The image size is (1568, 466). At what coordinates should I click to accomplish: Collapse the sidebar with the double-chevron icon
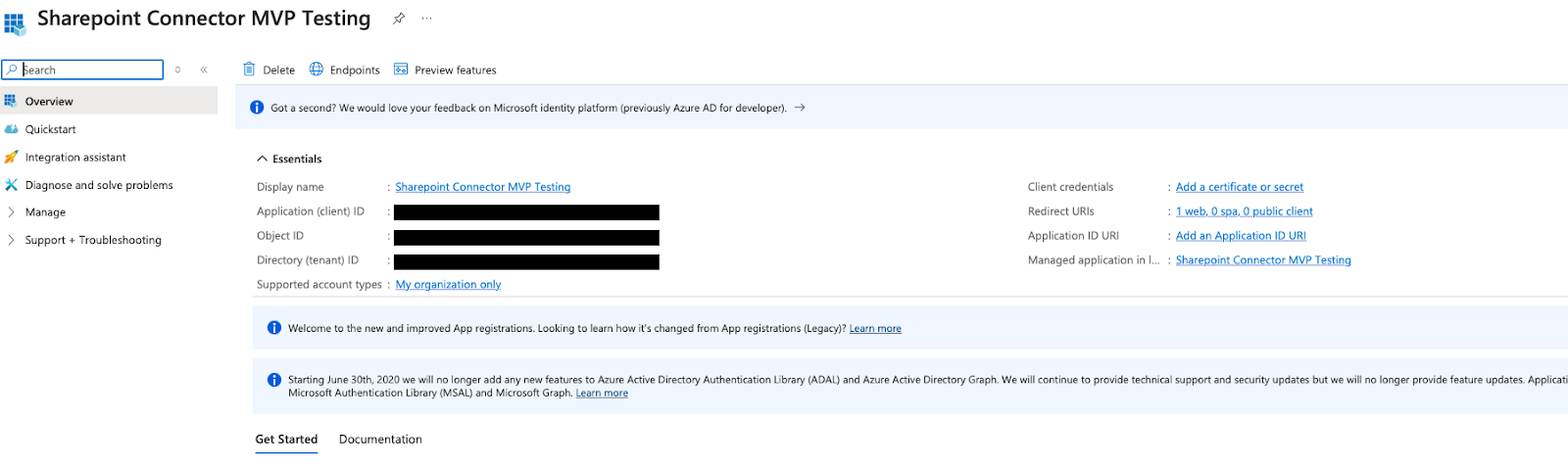click(204, 70)
